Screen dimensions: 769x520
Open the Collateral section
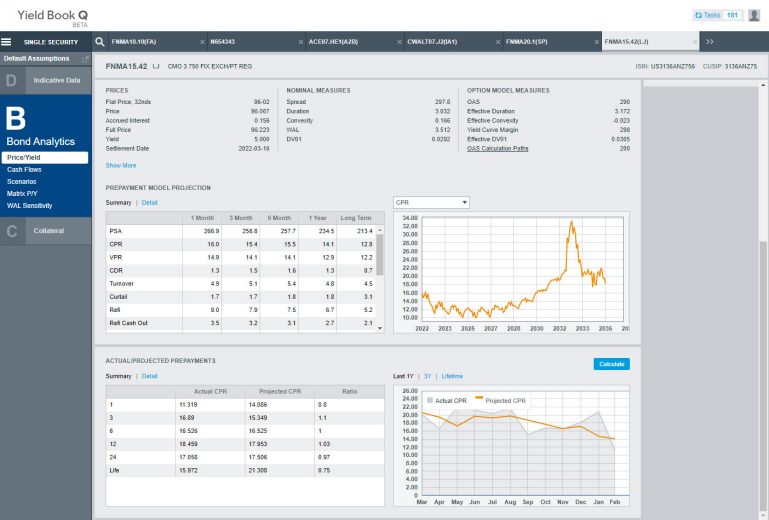coord(46,231)
